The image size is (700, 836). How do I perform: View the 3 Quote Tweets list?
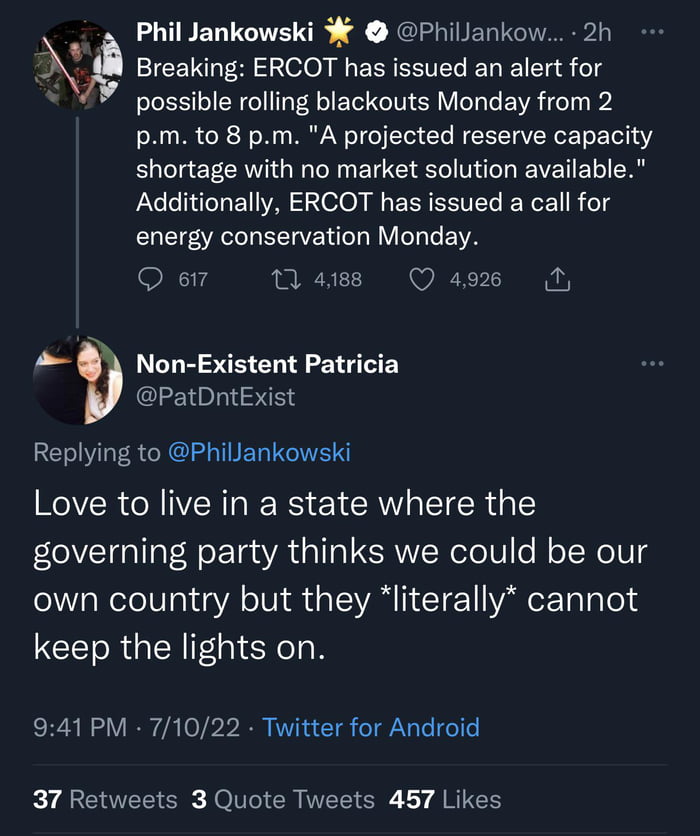[x=283, y=799]
